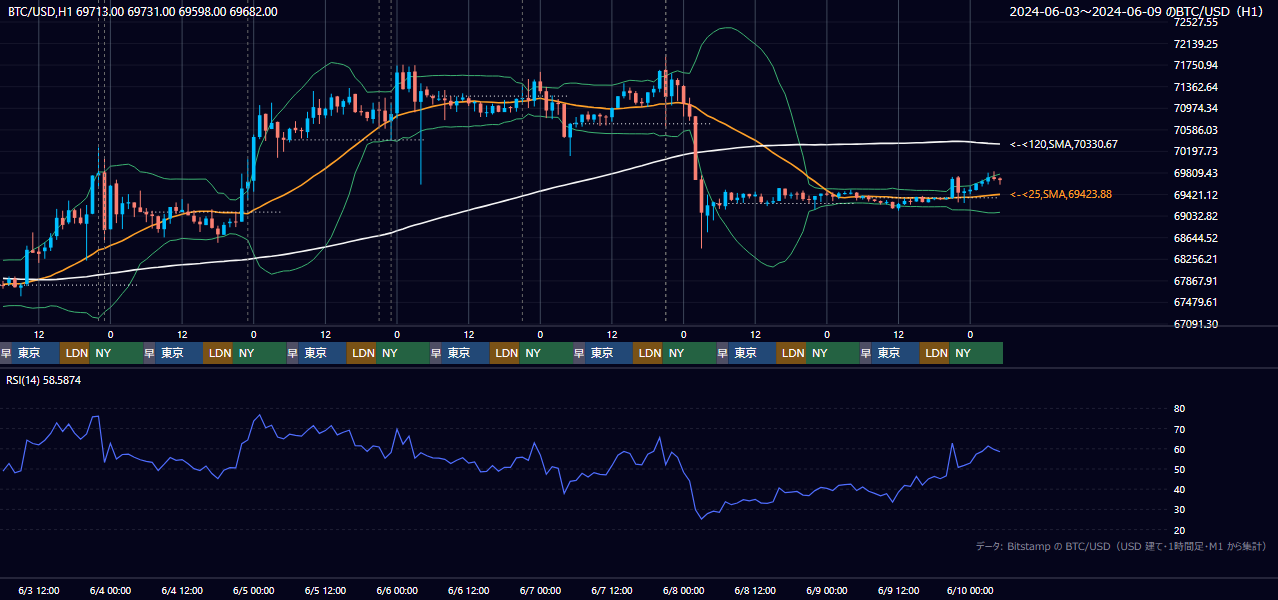Click the 6/4 00:00 date label
Viewport: 1278px width, 600px height.
110,590
